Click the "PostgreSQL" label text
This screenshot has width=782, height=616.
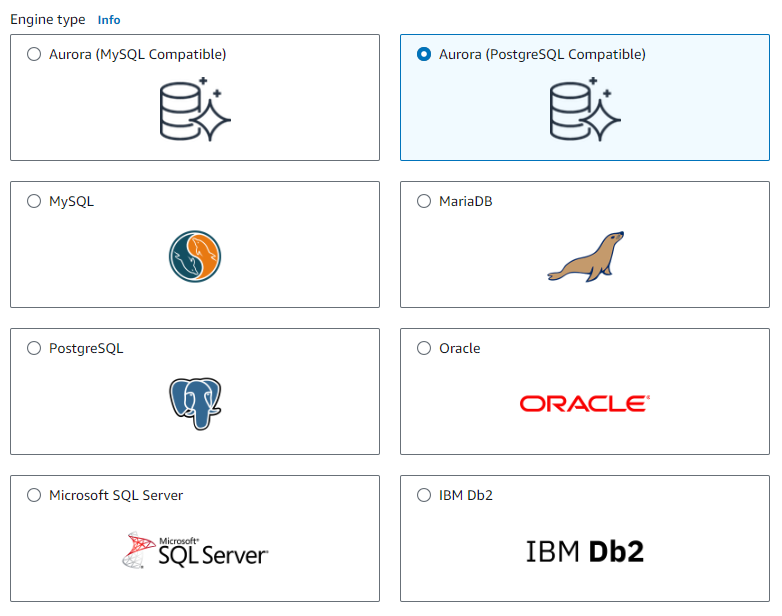click(x=86, y=349)
